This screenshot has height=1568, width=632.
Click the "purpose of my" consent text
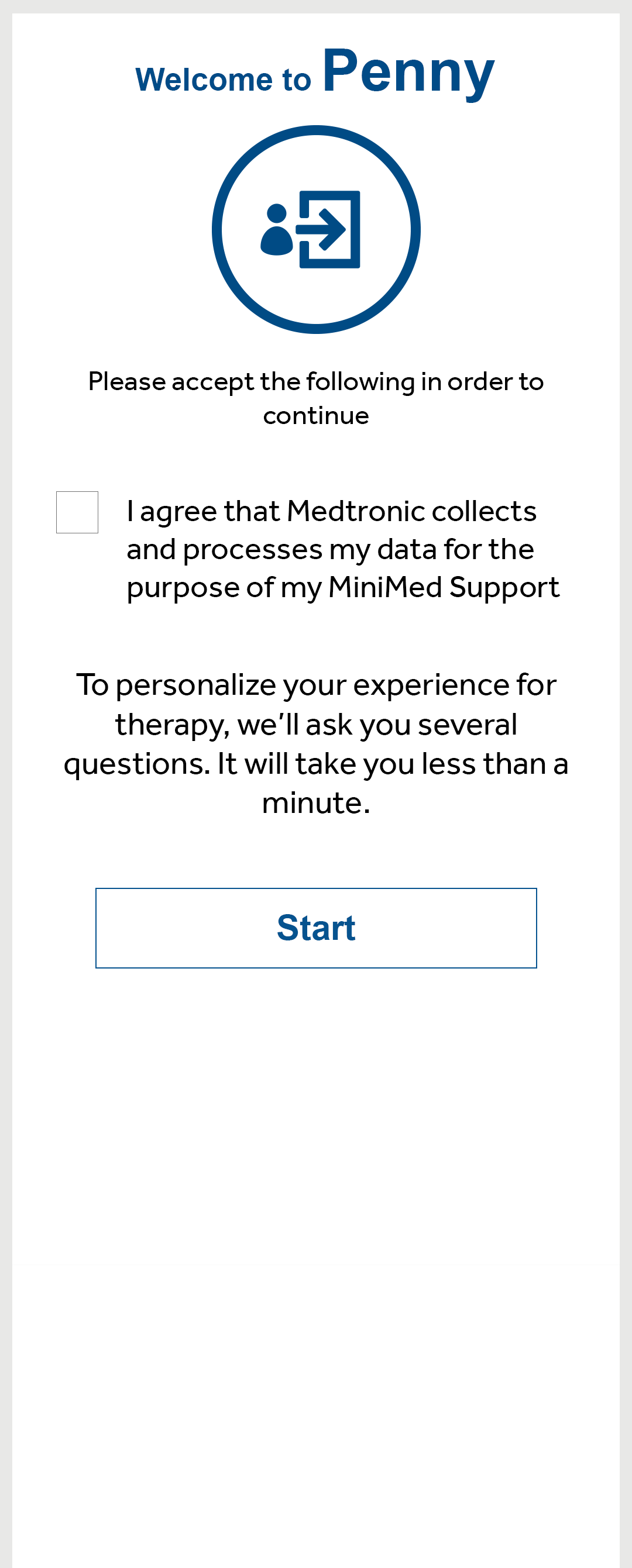tap(224, 587)
